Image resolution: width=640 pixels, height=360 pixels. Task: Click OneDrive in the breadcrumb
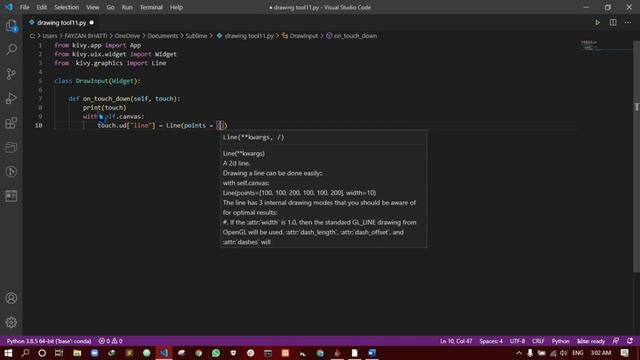click(x=127, y=36)
